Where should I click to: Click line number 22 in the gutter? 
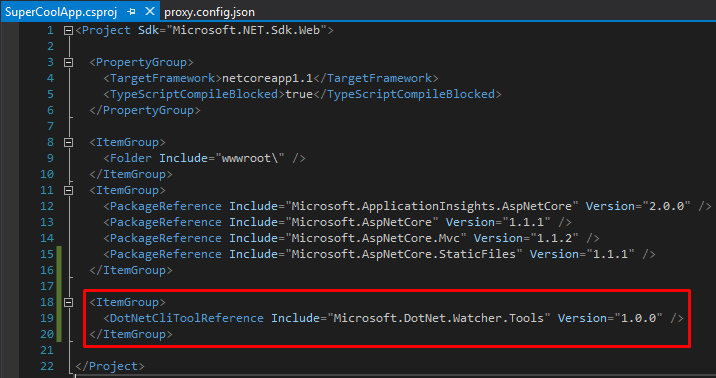pyautogui.click(x=47, y=366)
